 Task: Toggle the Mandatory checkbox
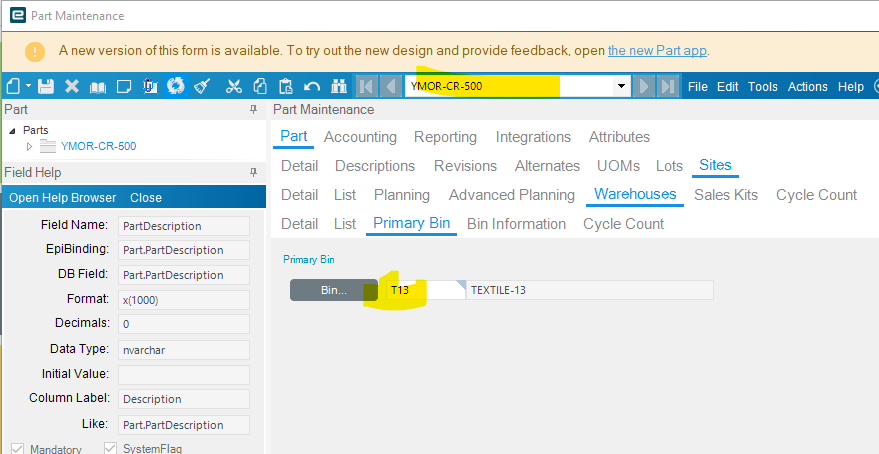(x=17, y=449)
